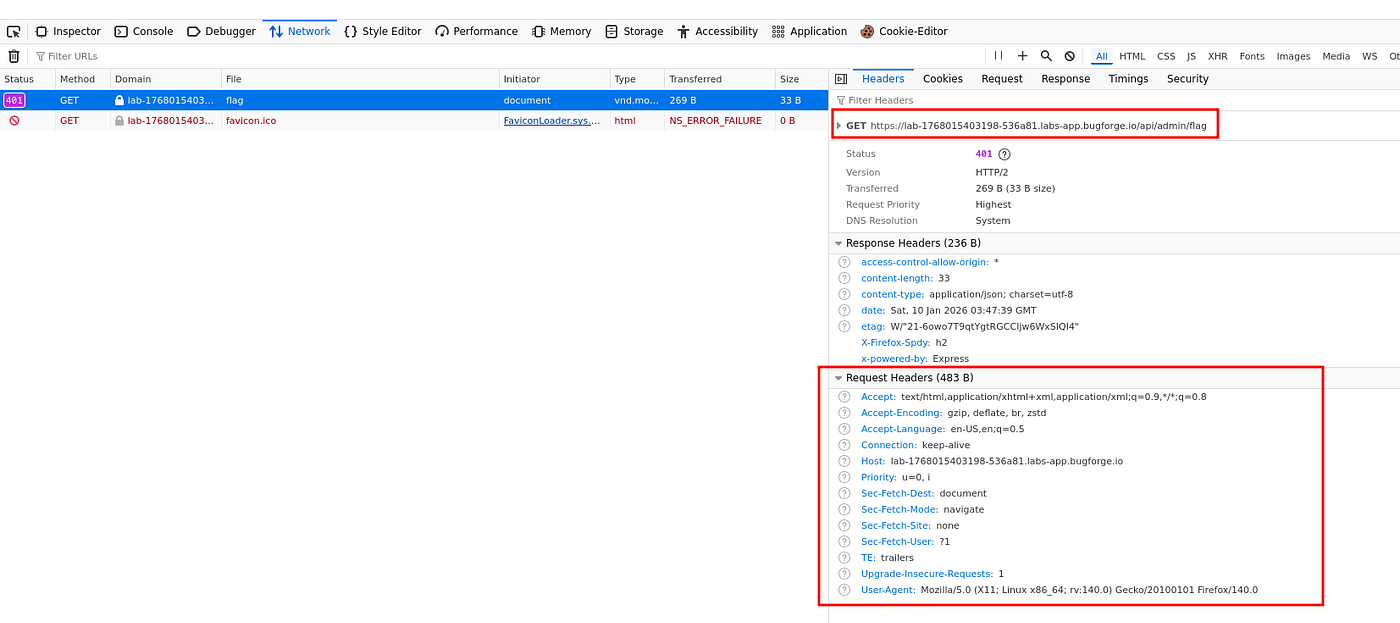Pause network recording
Viewport: 1400px width, 623px height.
click(x=998, y=56)
